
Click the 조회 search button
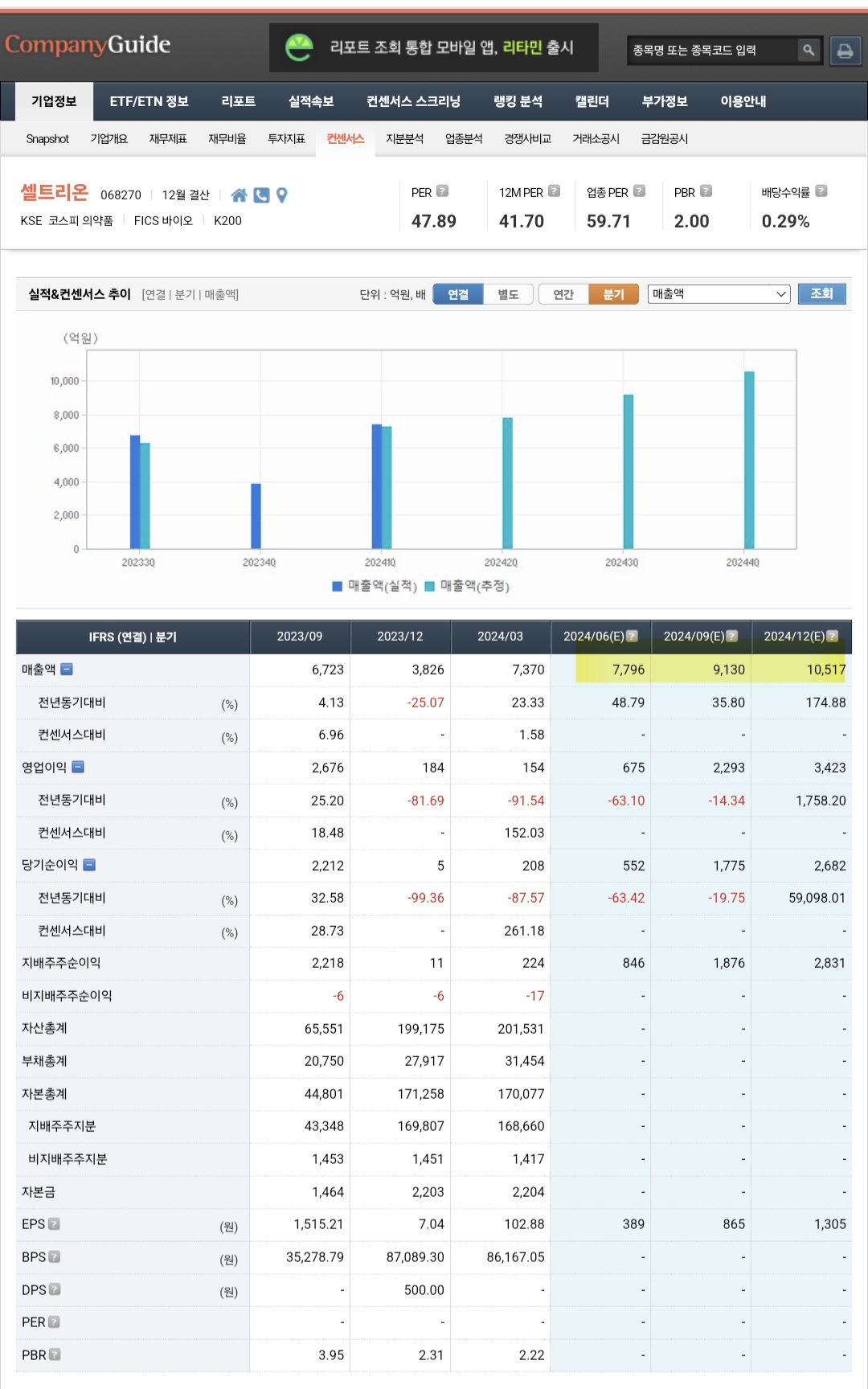(x=821, y=293)
